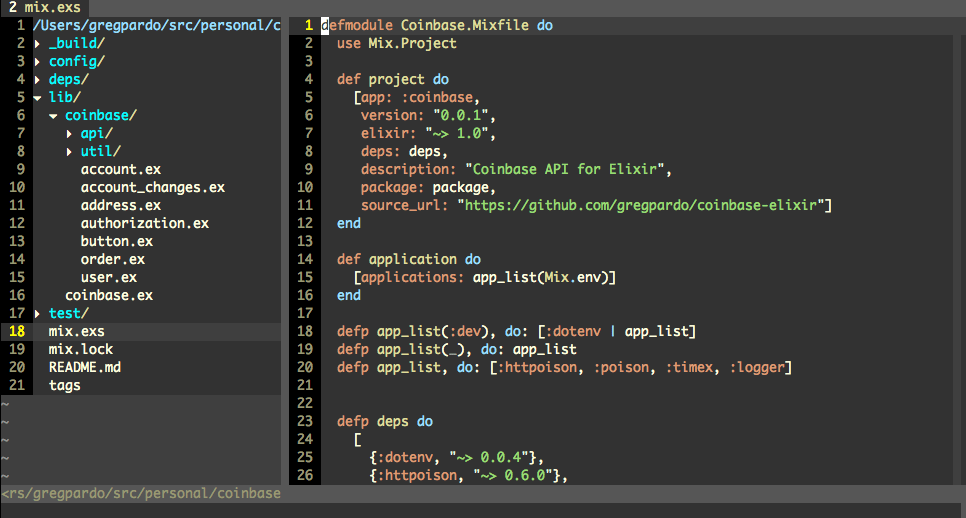This screenshot has height=518, width=966.
Task: Open button.ex file
Action: tap(117, 241)
